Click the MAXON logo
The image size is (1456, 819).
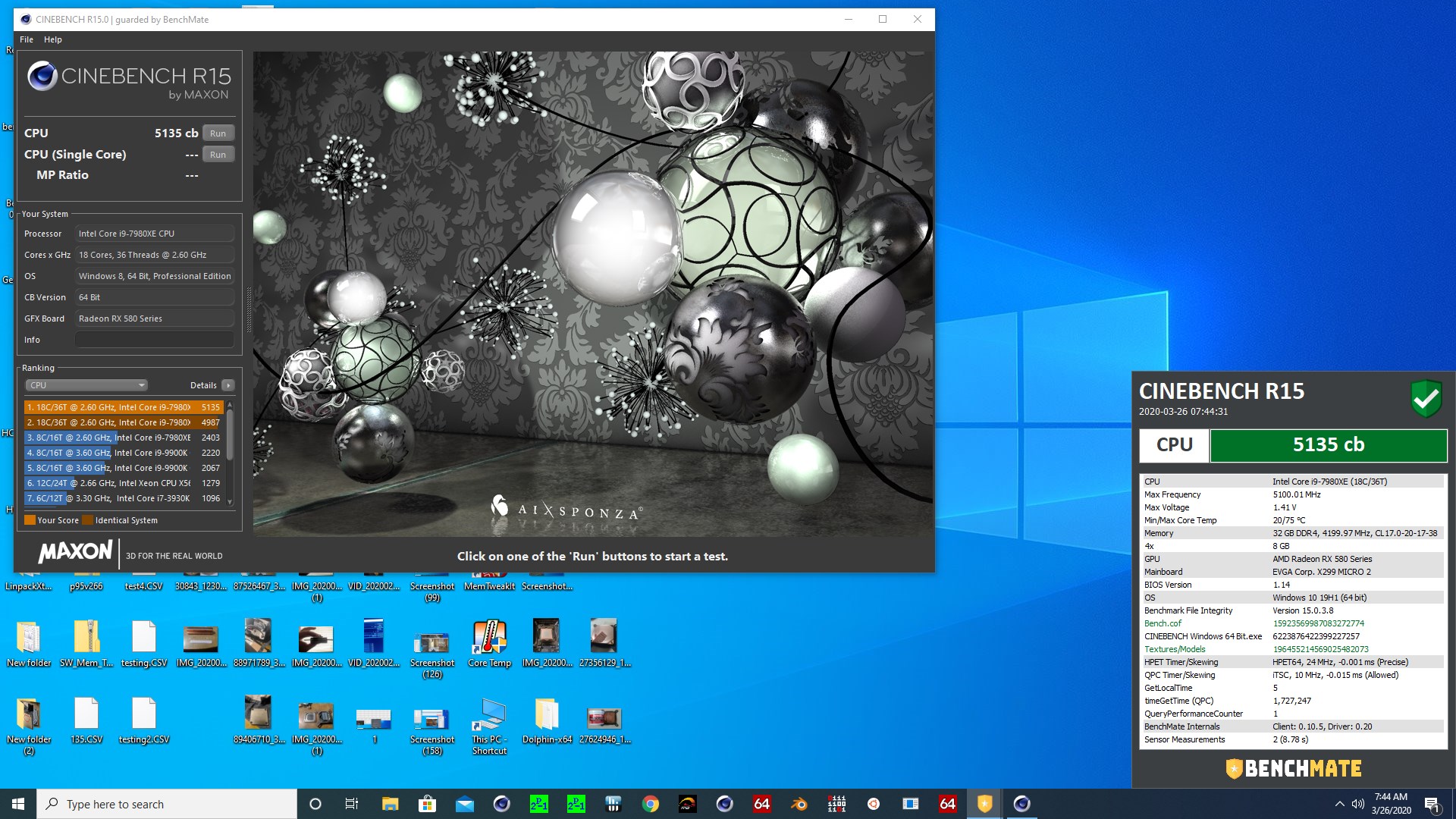tap(75, 552)
